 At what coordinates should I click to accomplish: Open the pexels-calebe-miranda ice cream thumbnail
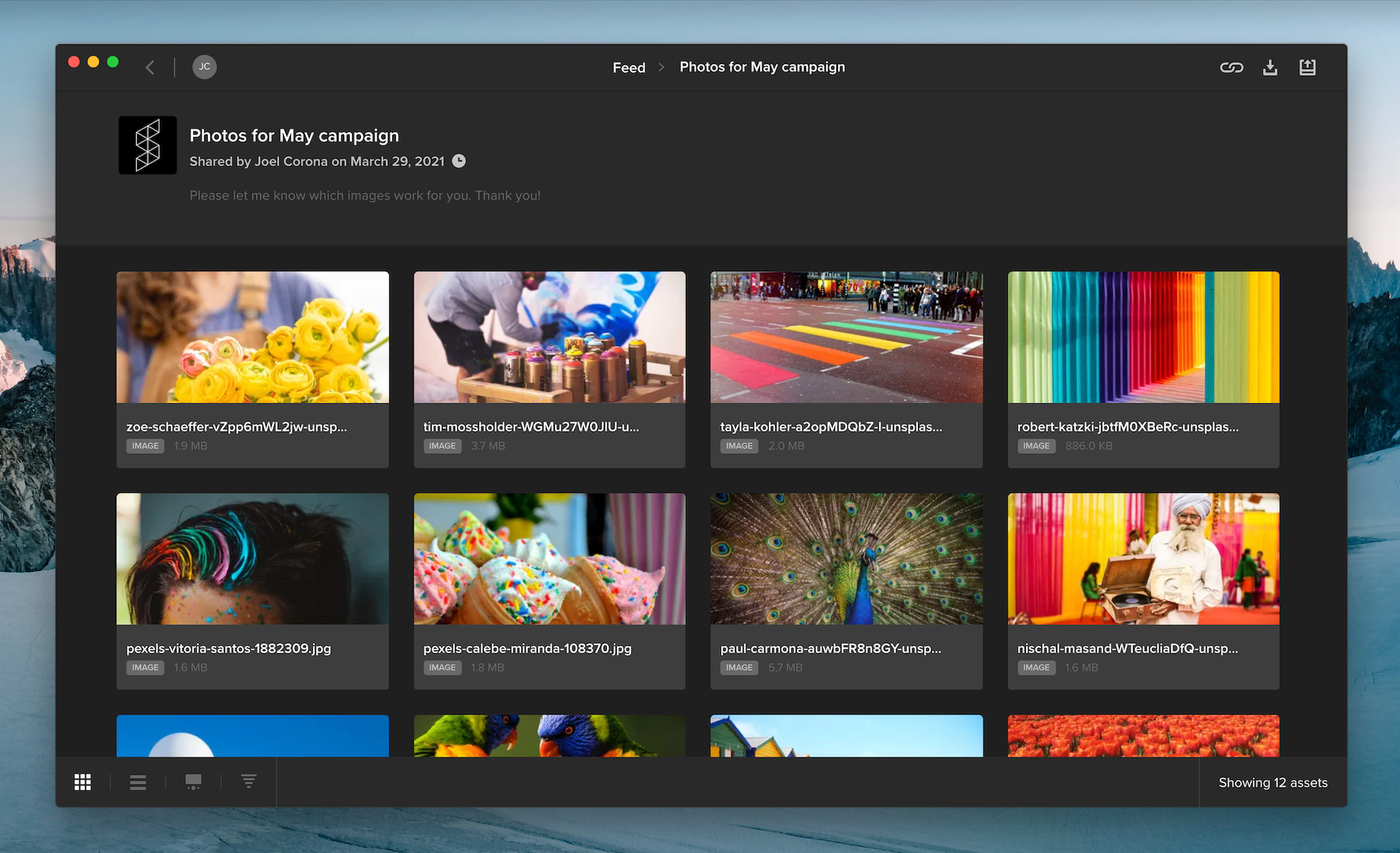click(550, 559)
